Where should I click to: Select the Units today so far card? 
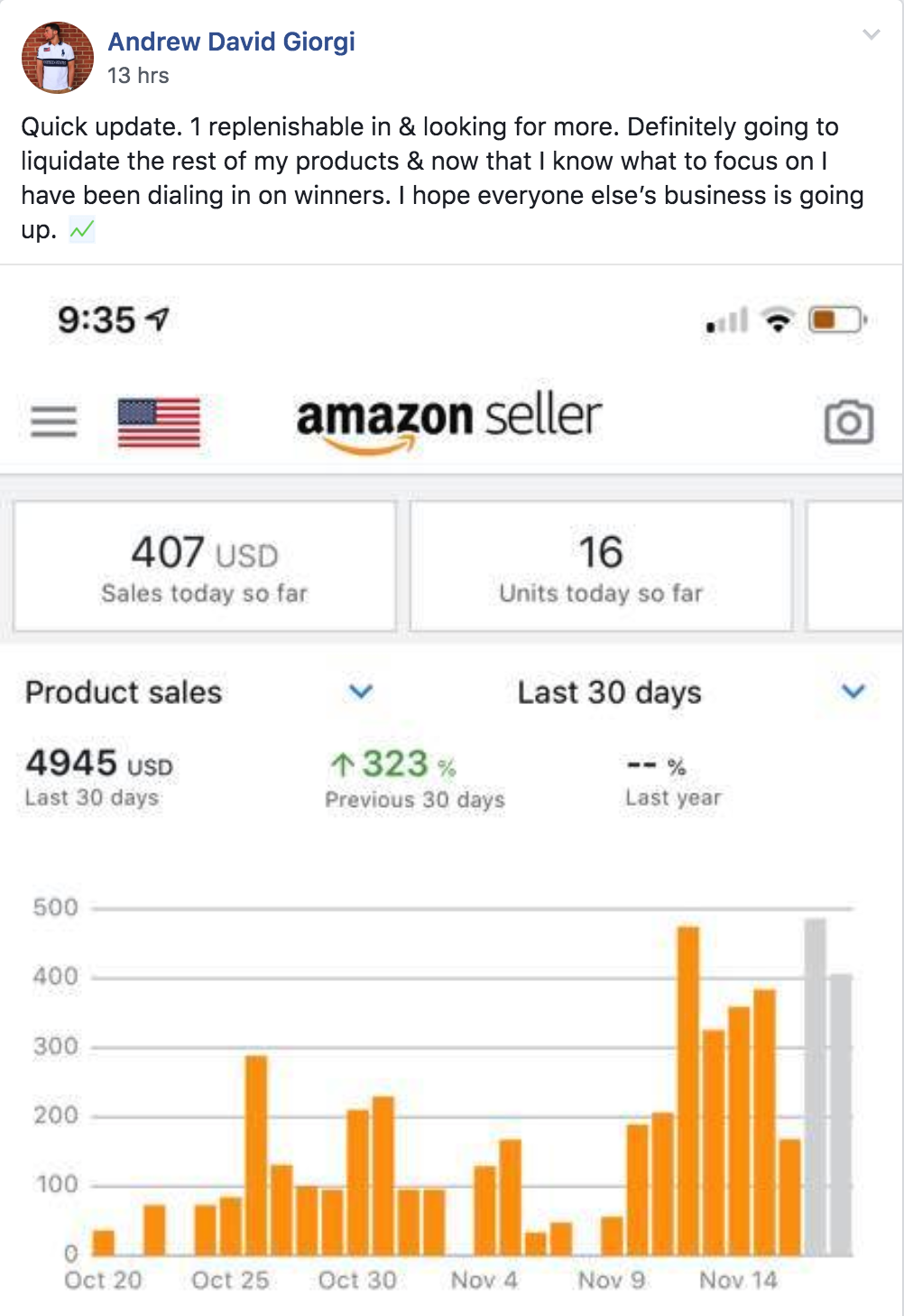pos(601,566)
